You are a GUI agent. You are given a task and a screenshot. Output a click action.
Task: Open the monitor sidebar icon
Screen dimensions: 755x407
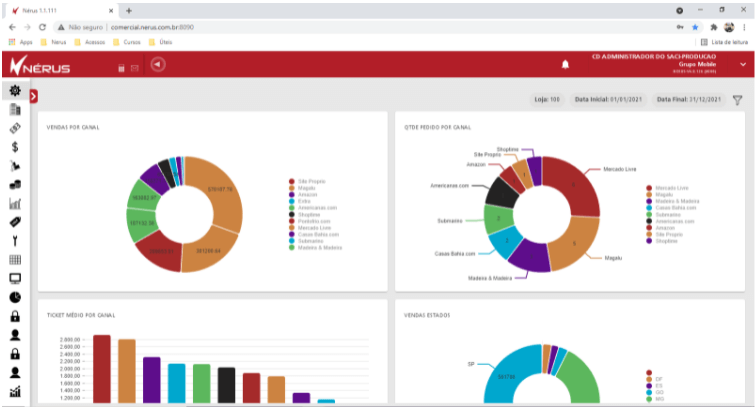pos(15,278)
